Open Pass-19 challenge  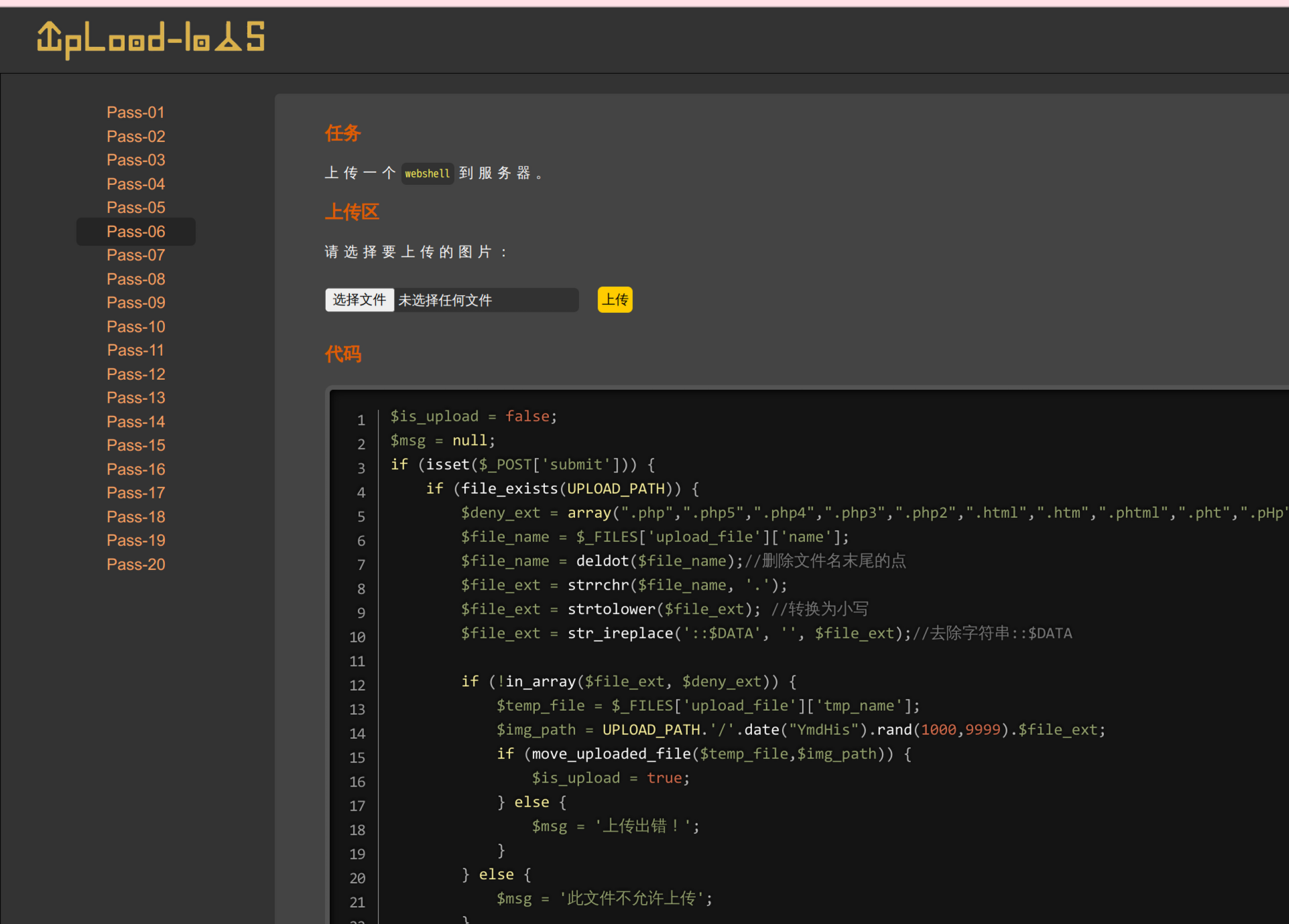tap(135, 541)
